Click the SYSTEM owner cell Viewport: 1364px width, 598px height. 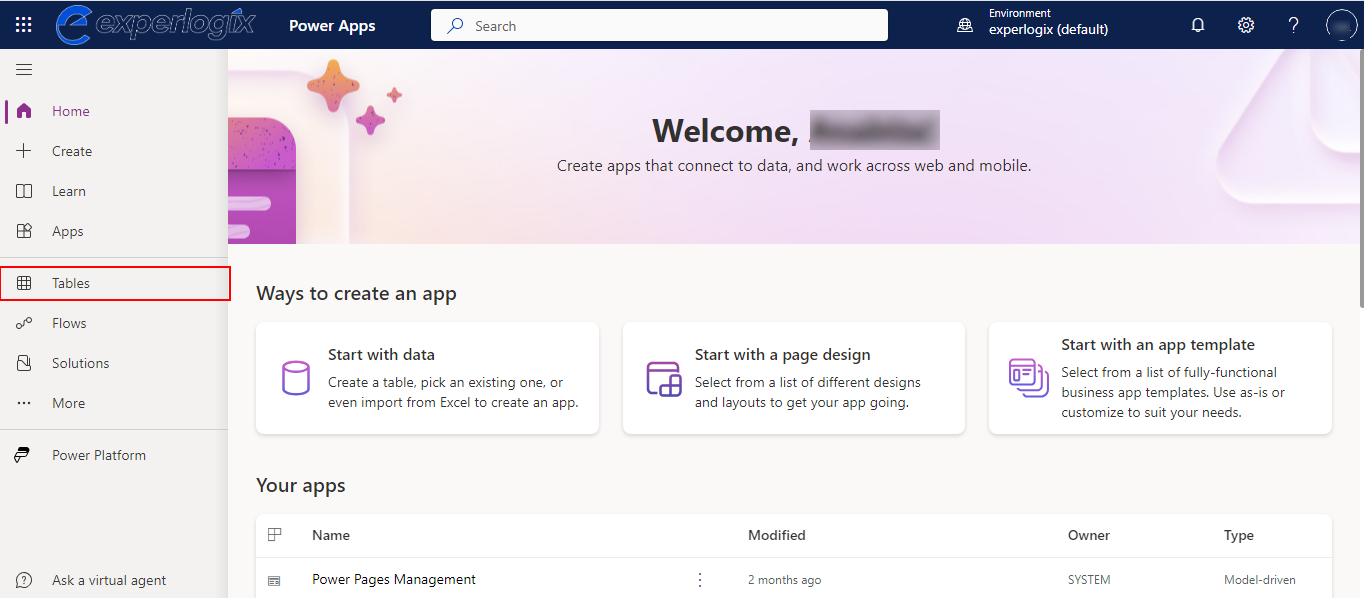coord(1089,580)
